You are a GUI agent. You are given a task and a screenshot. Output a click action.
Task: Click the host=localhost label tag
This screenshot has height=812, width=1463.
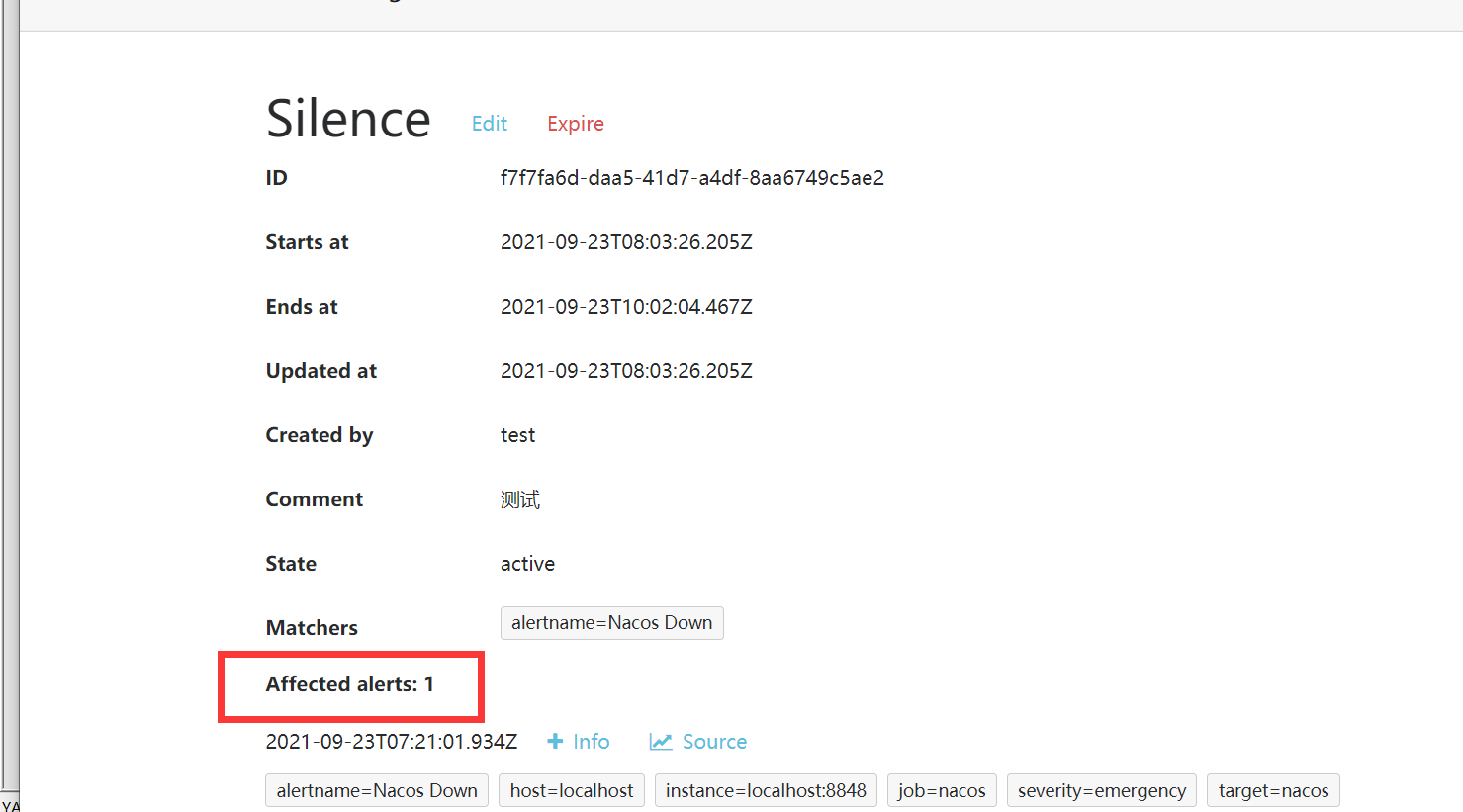[571, 790]
